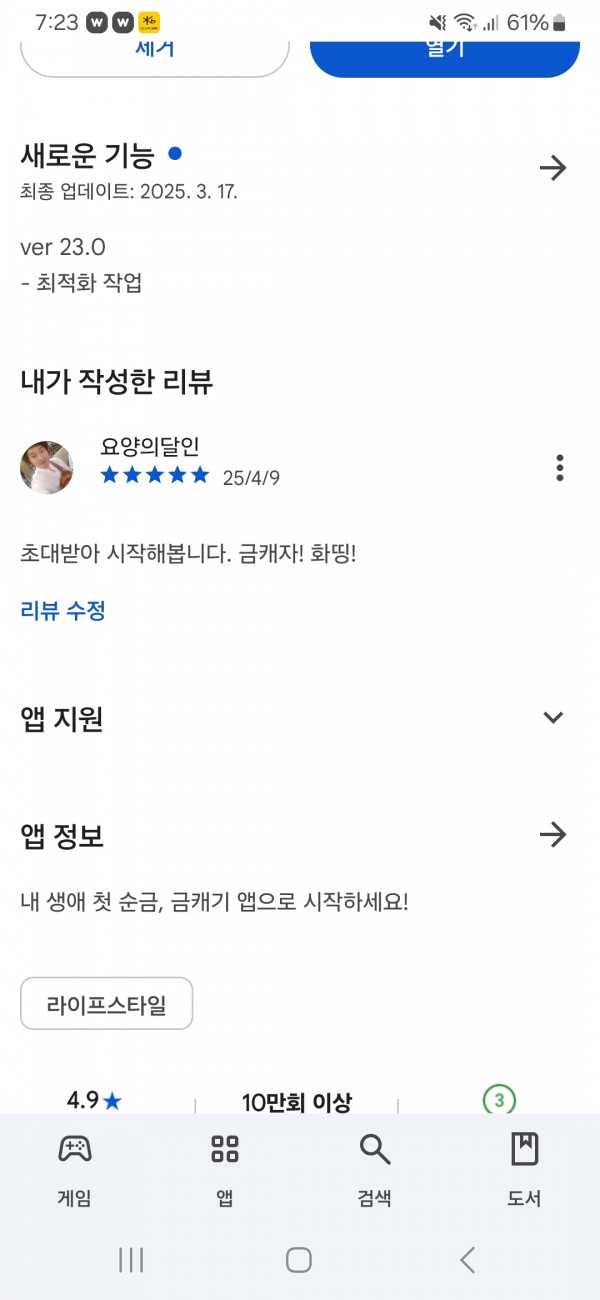Tap the Android recent apps button
Screen dimensions: 600x1300
[x=131, y=1260]
